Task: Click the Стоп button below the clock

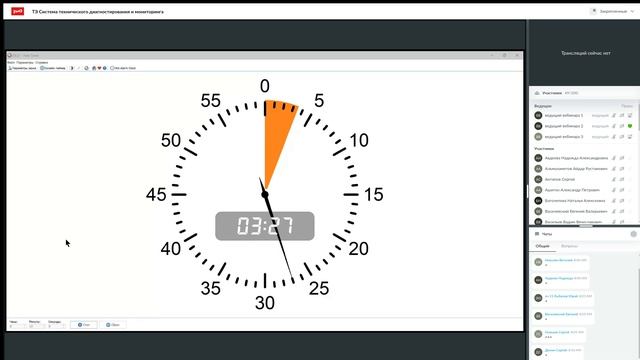Action: pyautogui.click(x=84, y=325)
